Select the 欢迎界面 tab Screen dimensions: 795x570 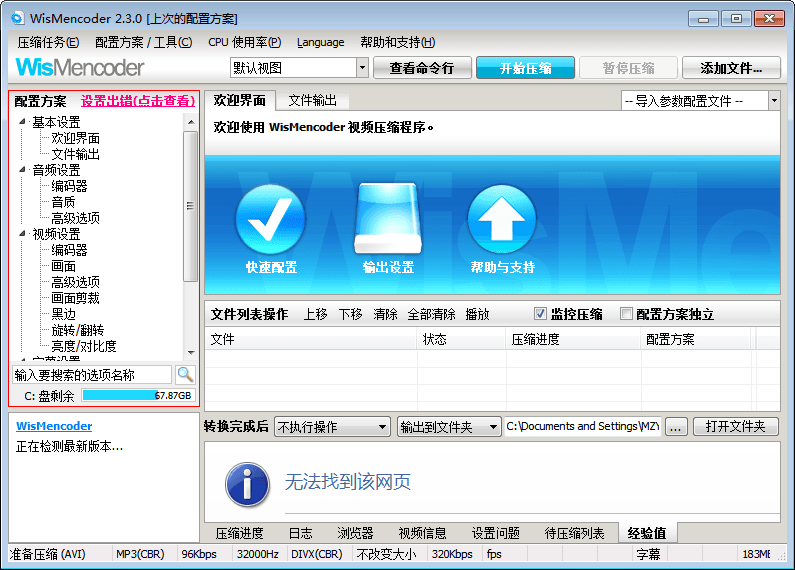240,100
